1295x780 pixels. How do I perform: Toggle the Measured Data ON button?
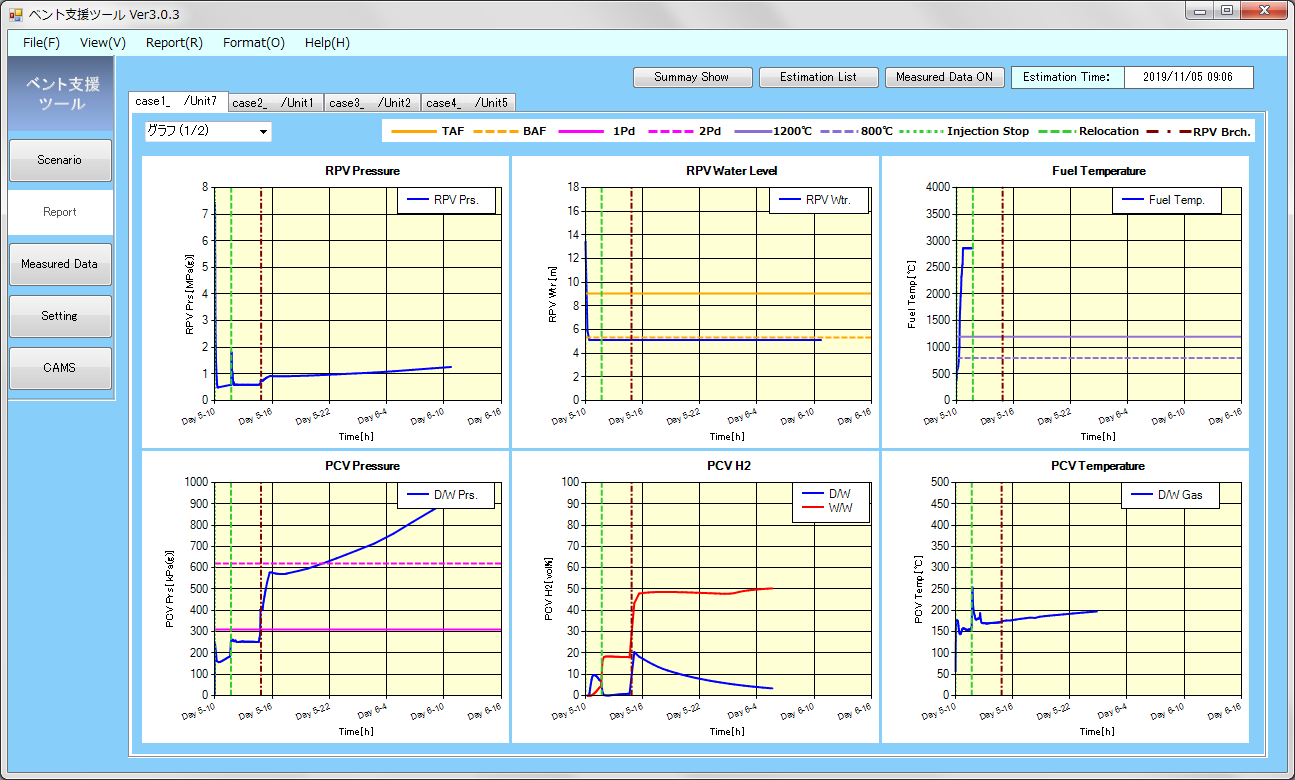click(944, 77)
